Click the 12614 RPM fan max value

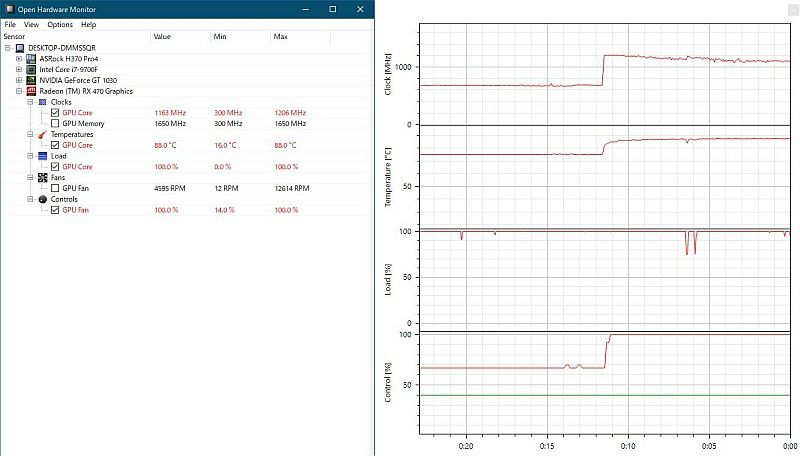(x=292, y=188)
